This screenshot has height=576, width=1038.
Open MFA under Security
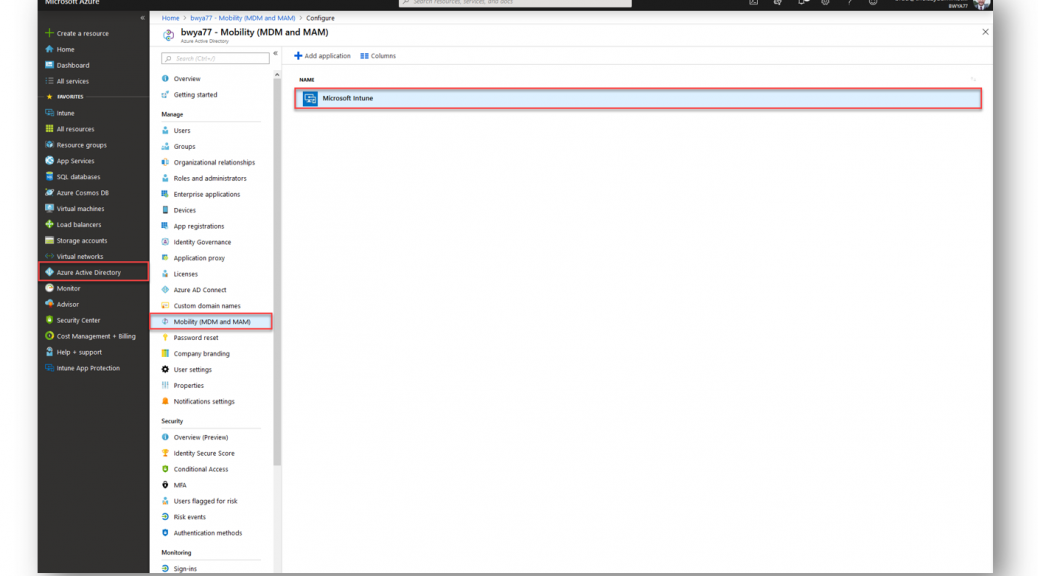point(180,485)
